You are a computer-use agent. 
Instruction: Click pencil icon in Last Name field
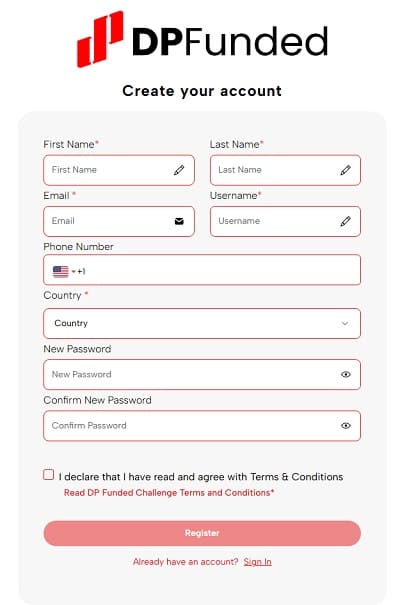point(345,170)
